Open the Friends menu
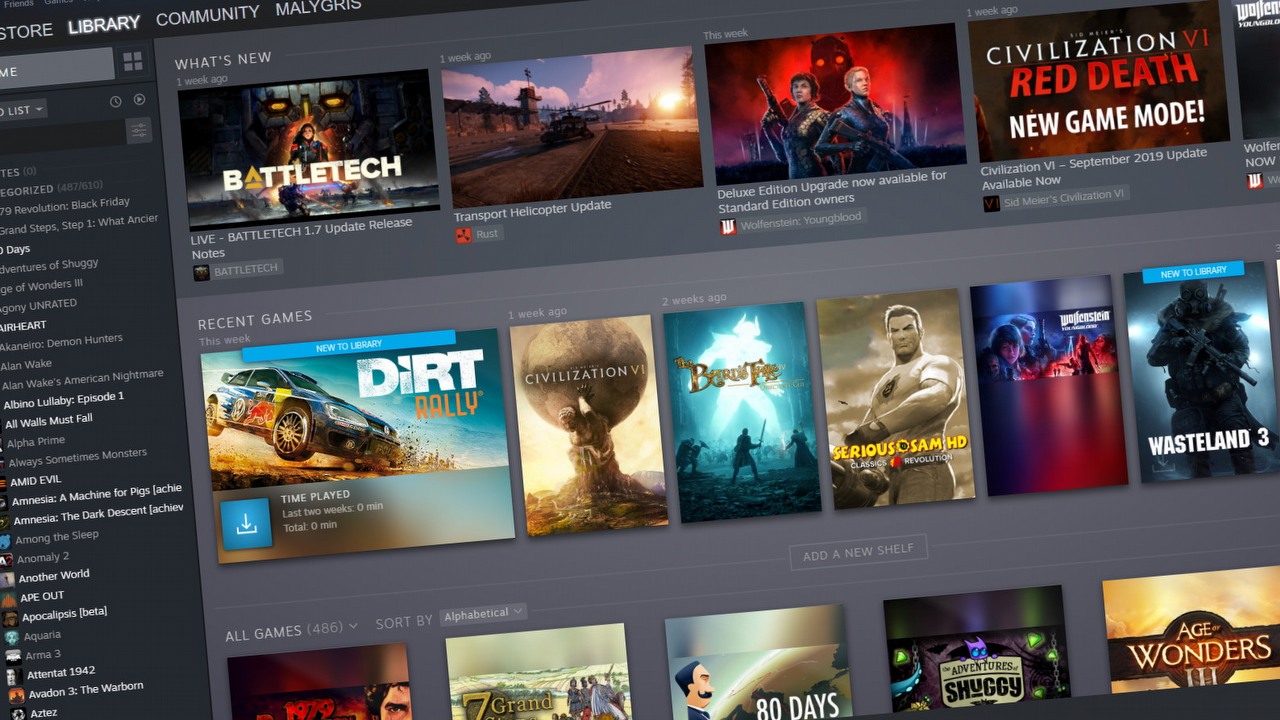1280x720 pixels. pyautogui.click(x=18, y=4)
